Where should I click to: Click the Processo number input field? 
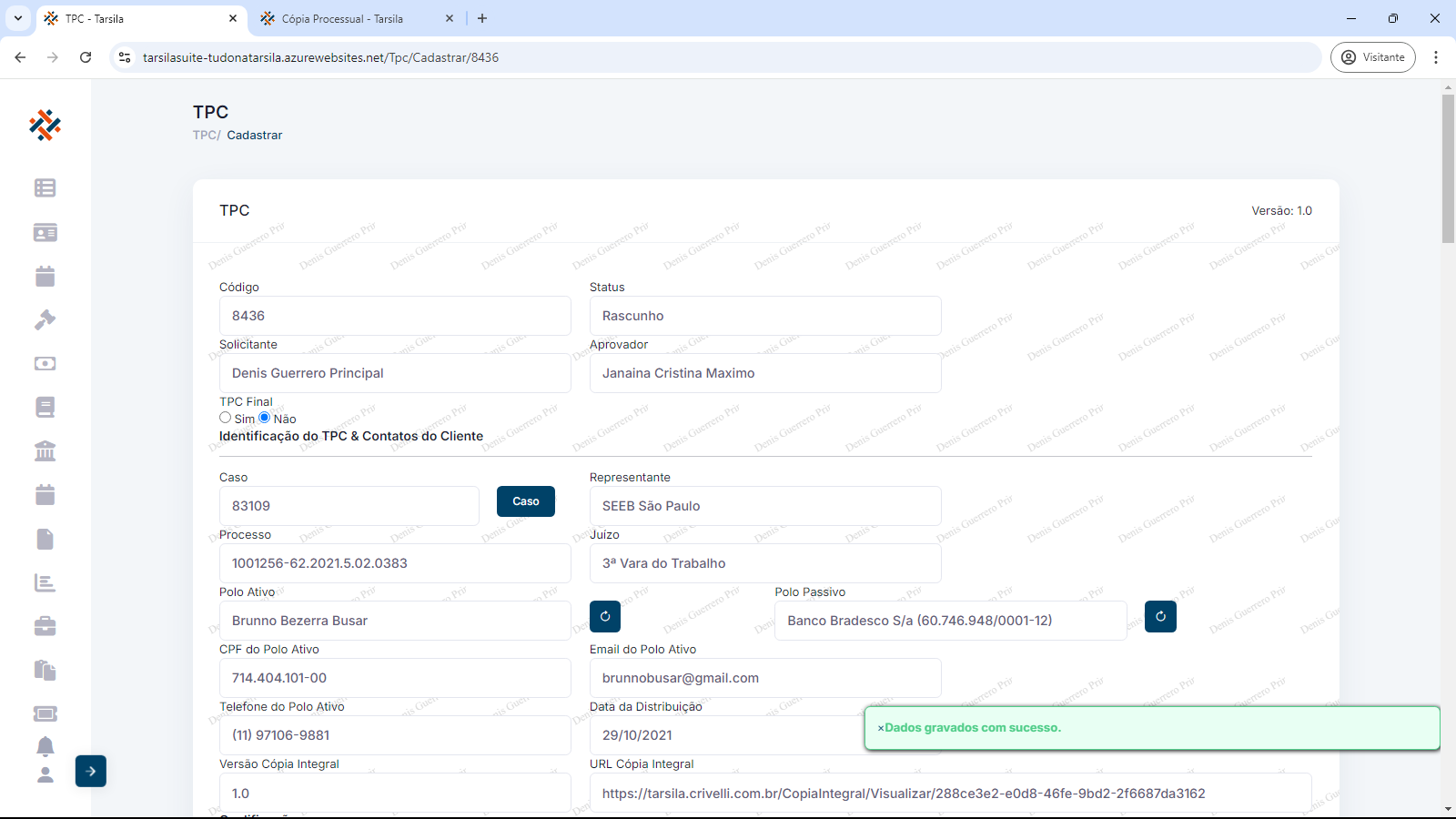point(395,563)
